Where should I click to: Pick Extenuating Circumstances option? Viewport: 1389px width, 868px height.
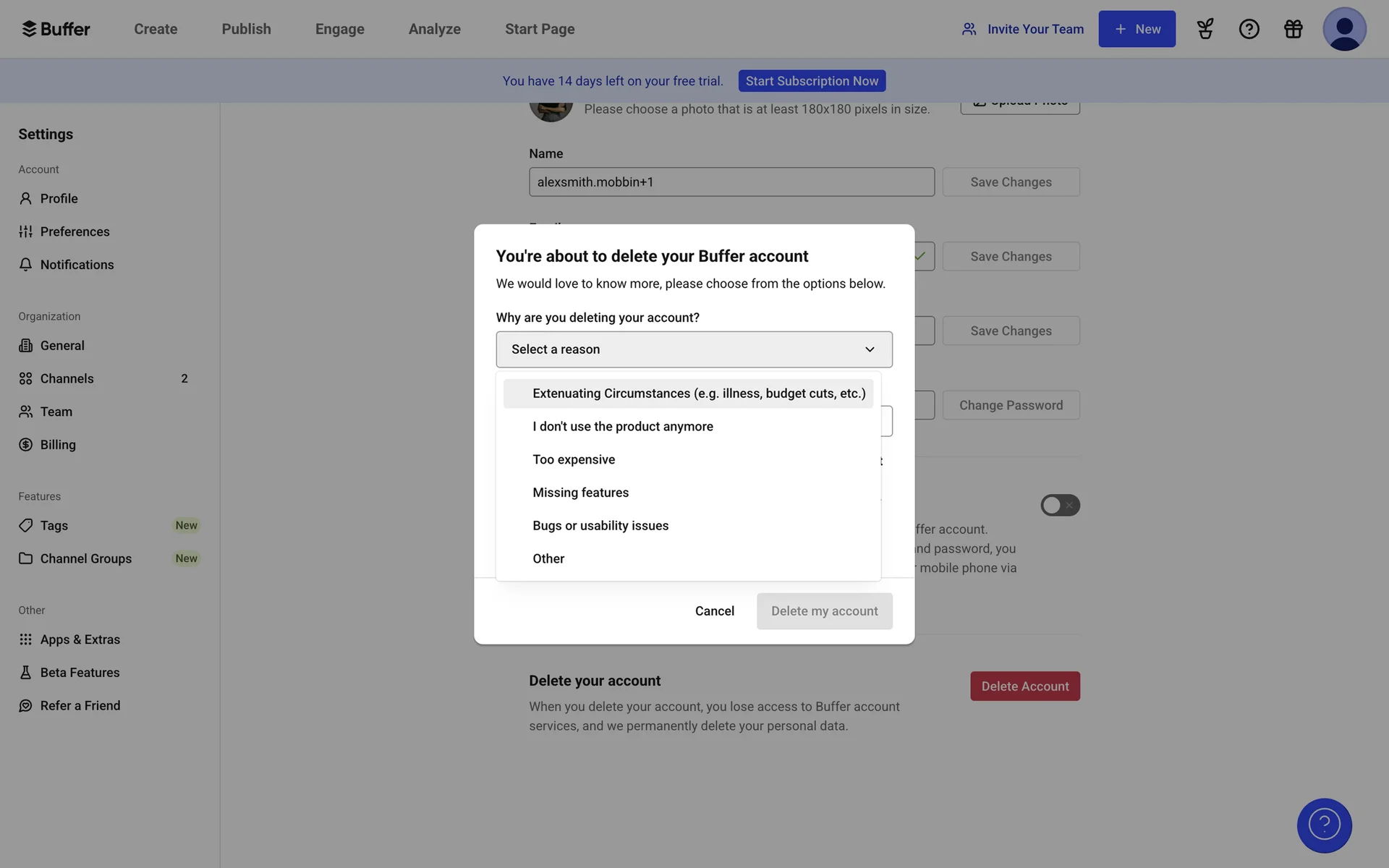click(698, 393)
